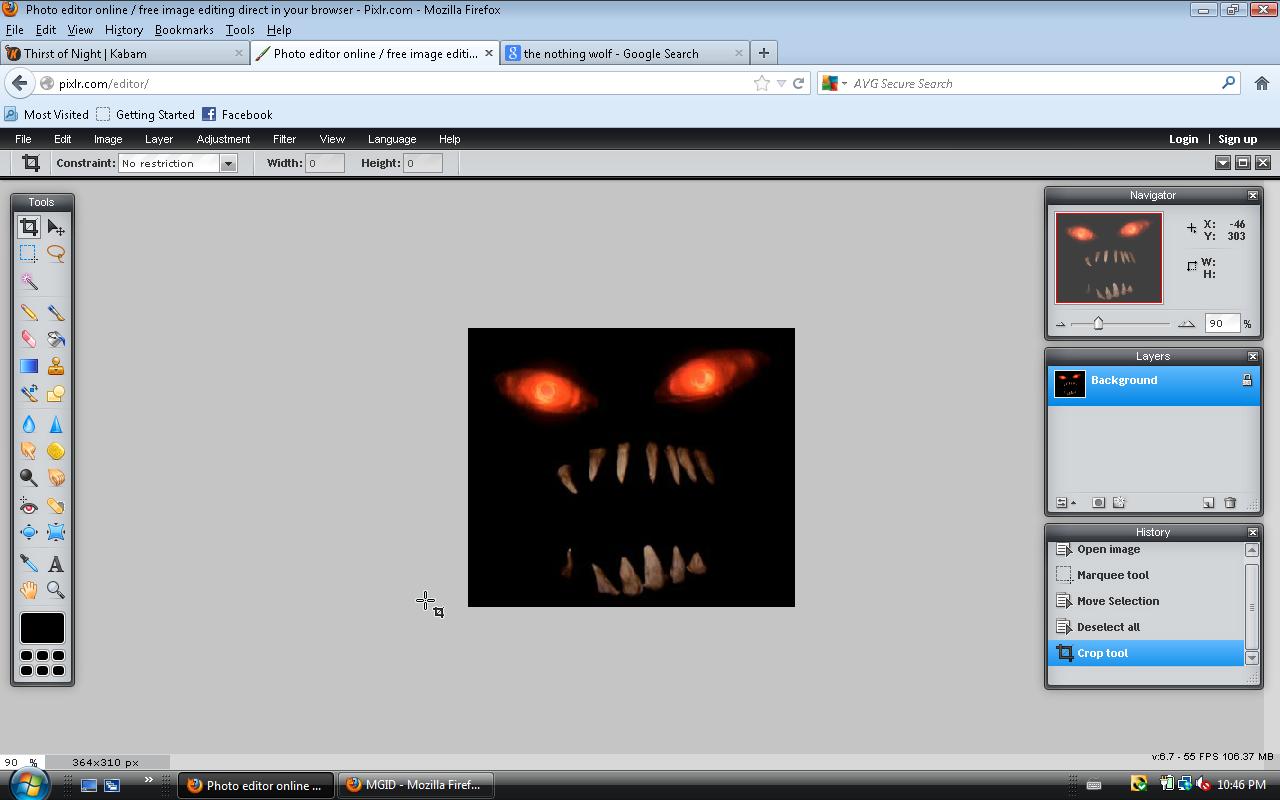Select the Gradient tool
Viewport: 1280px width, 800px height.
(29, 367)
